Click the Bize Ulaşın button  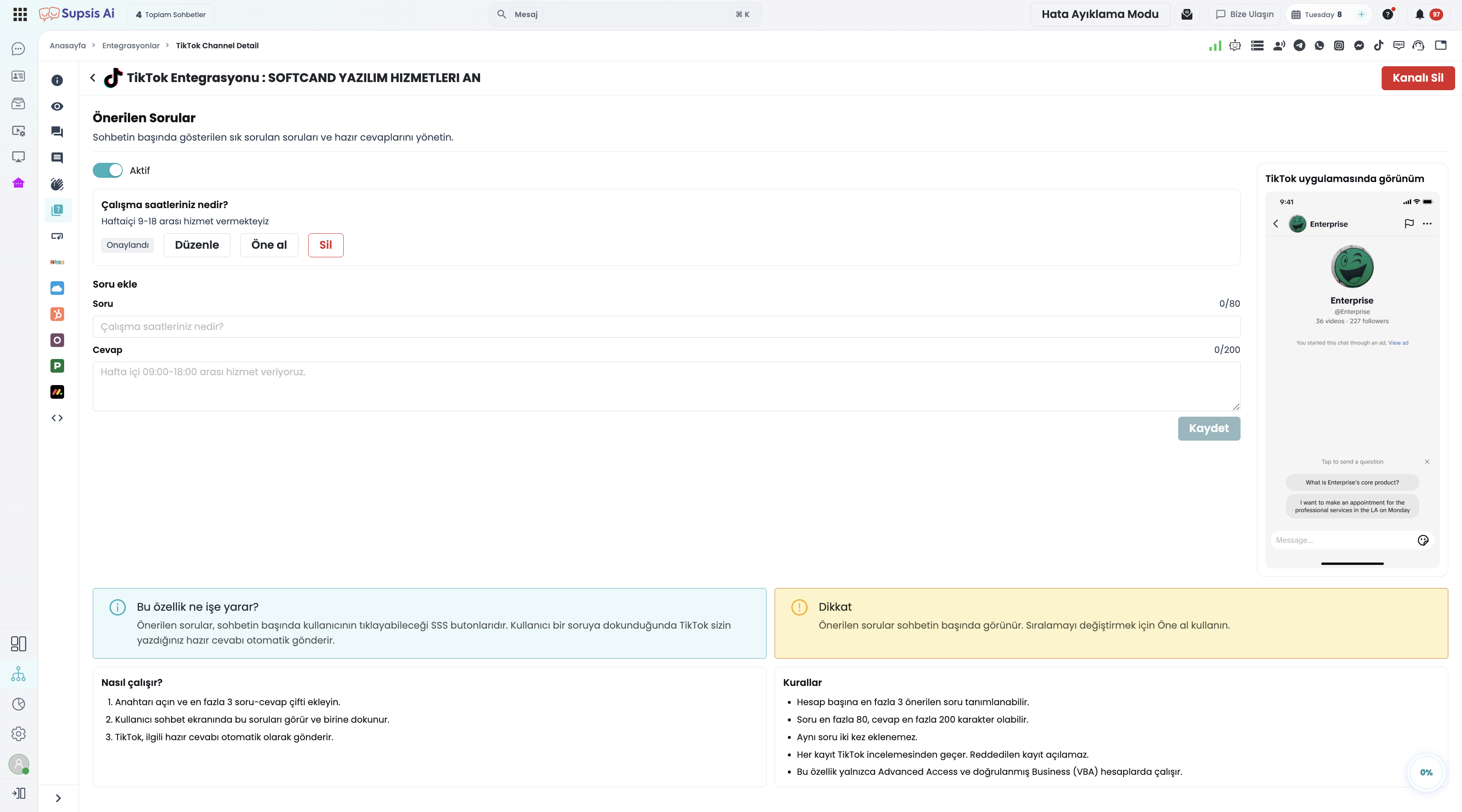(x=1245, y=14)
